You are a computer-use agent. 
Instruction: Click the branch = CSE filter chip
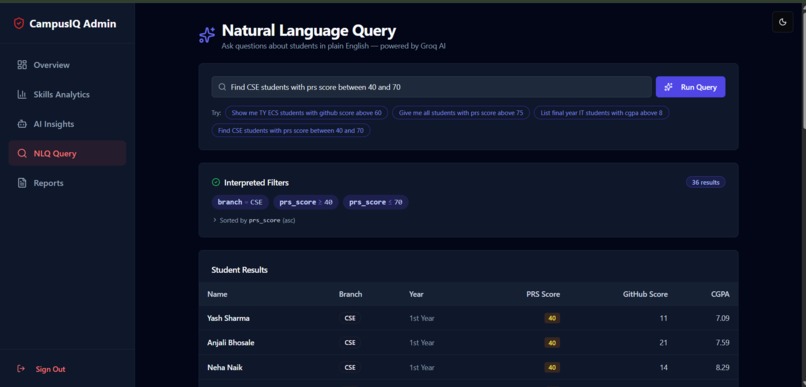coord(240,202)
